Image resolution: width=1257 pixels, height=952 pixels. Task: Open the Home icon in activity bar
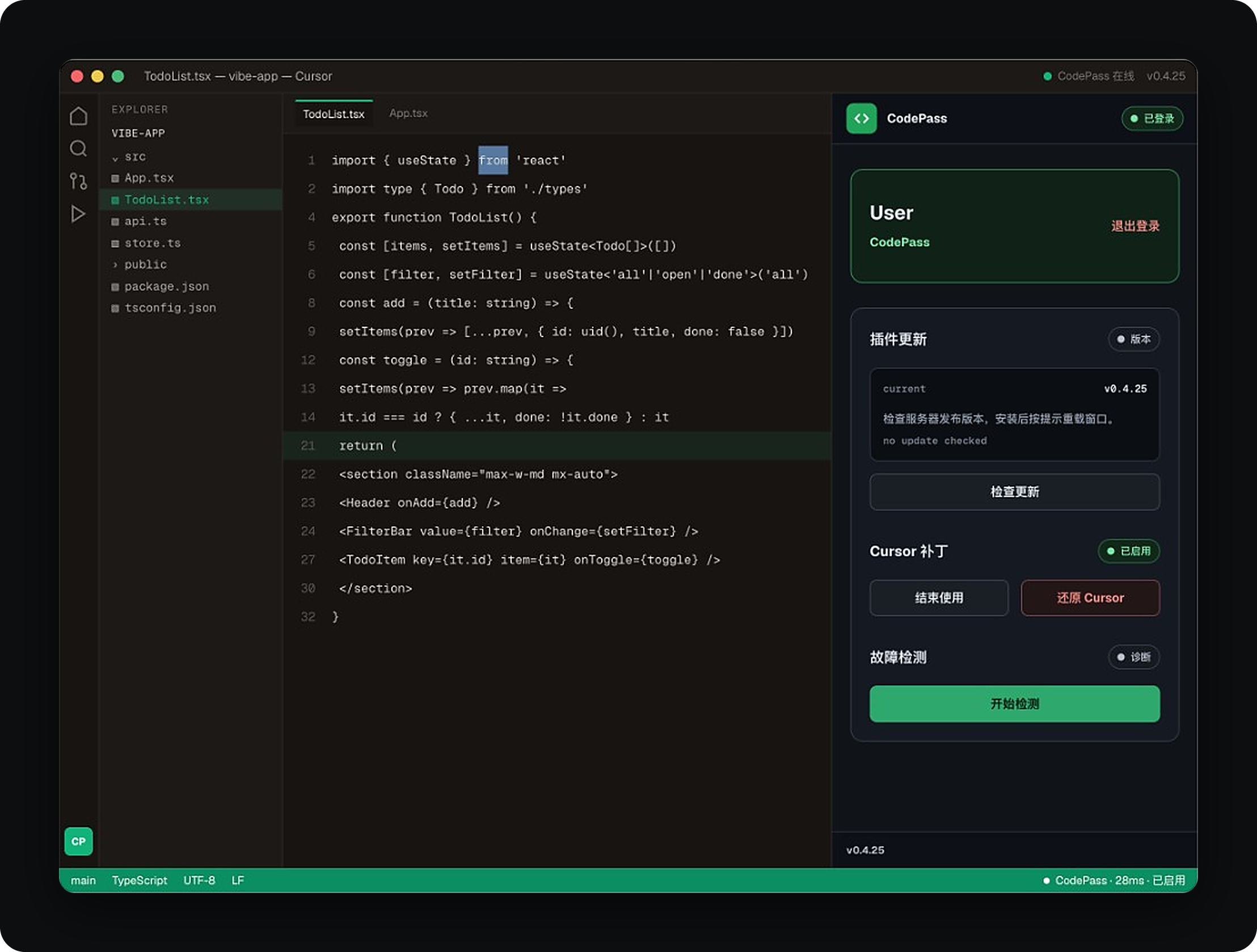click(x=78, y=116)
